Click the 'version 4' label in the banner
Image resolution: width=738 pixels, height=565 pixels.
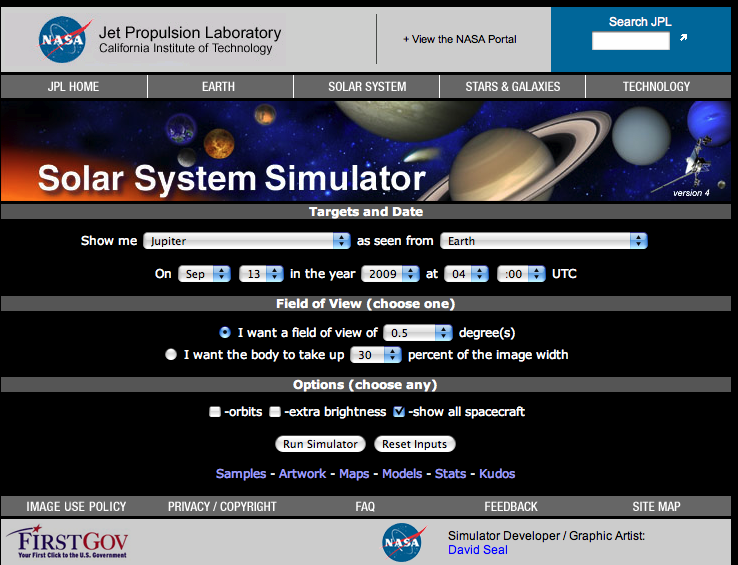click(x=691, y=193)
